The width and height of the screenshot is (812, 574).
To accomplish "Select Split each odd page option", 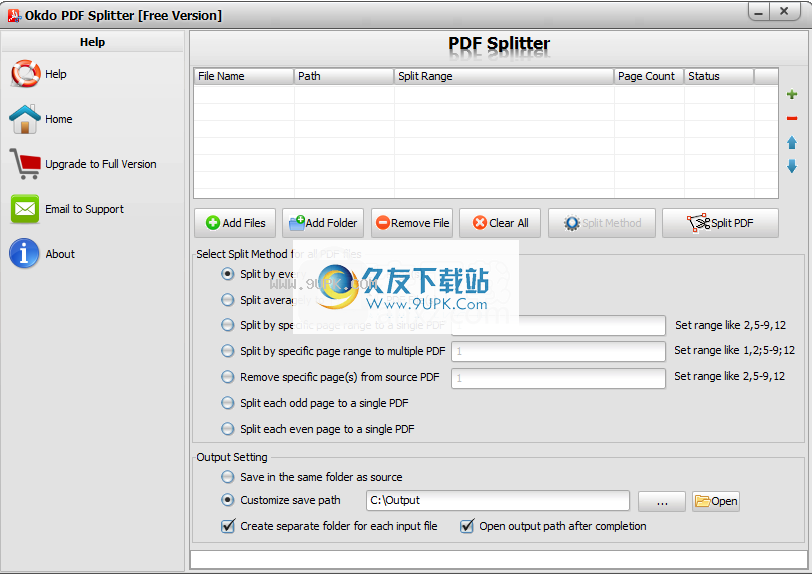I will point(227,403).
